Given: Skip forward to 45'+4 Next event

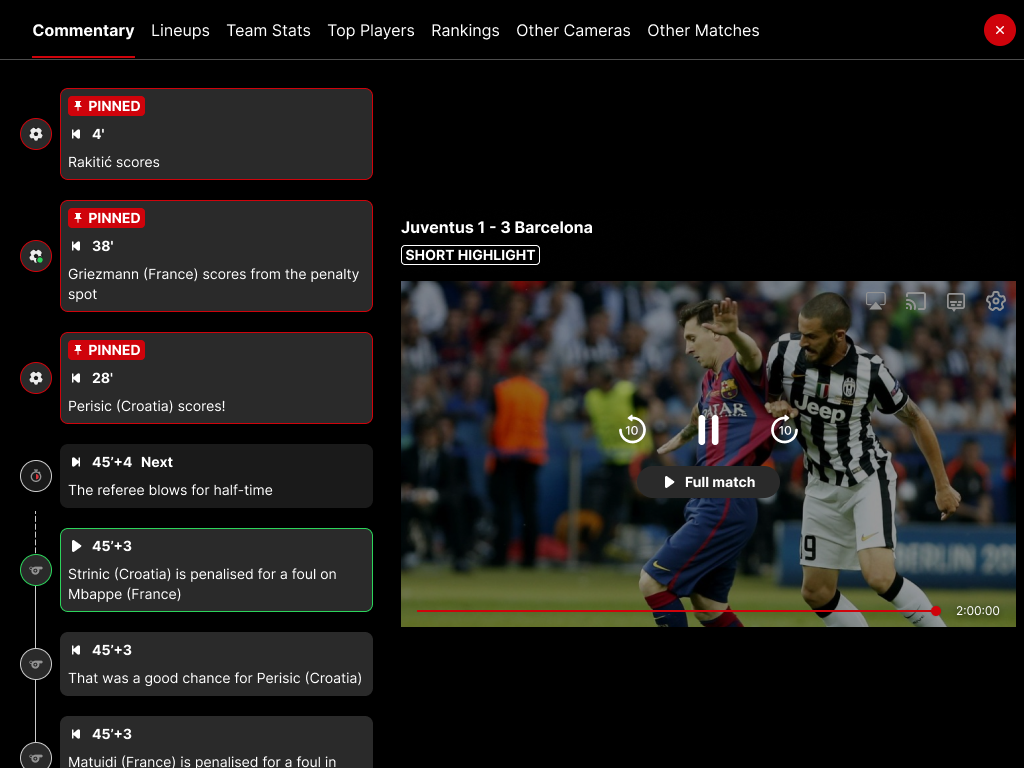Looking at the screenshot, I should point(76,462).
